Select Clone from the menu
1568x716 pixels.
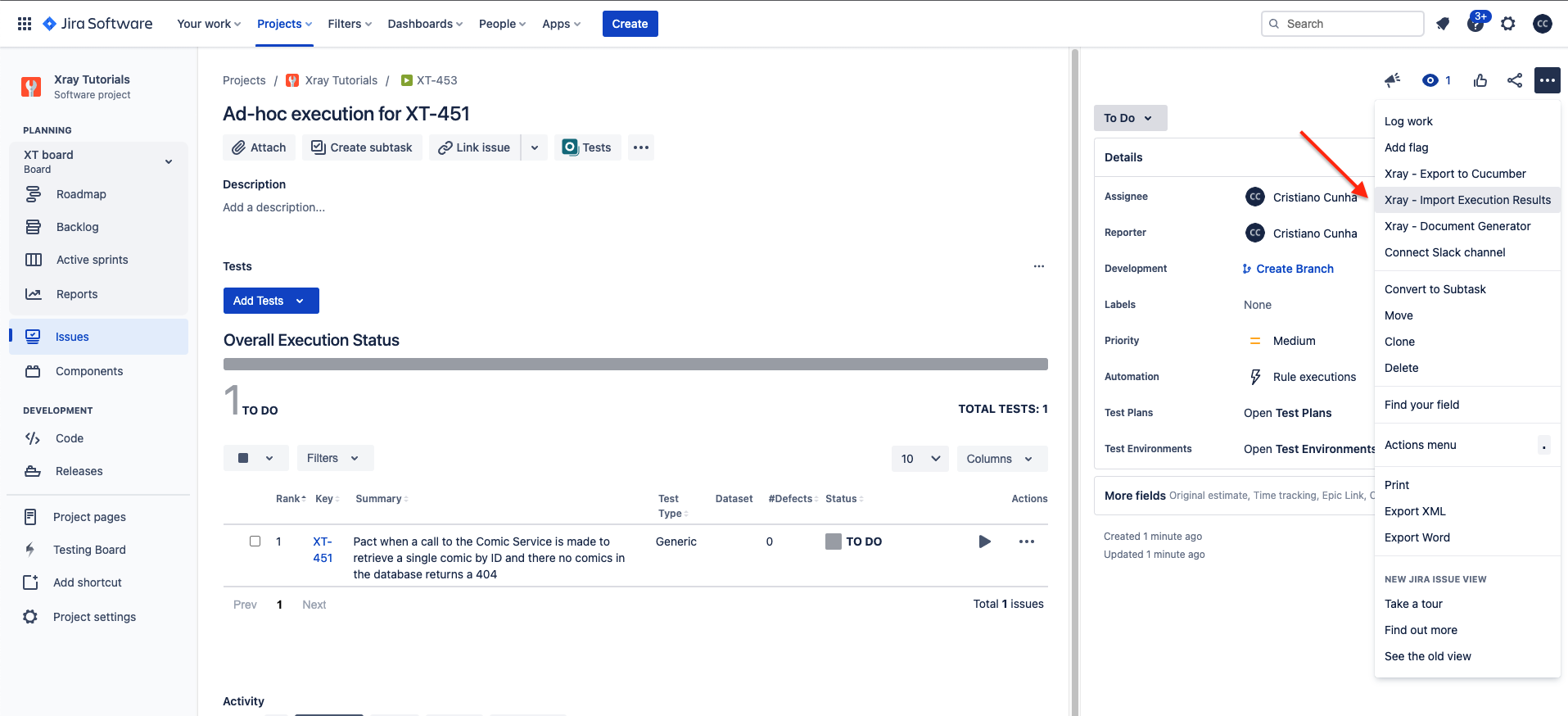[x=1467, y=342]
